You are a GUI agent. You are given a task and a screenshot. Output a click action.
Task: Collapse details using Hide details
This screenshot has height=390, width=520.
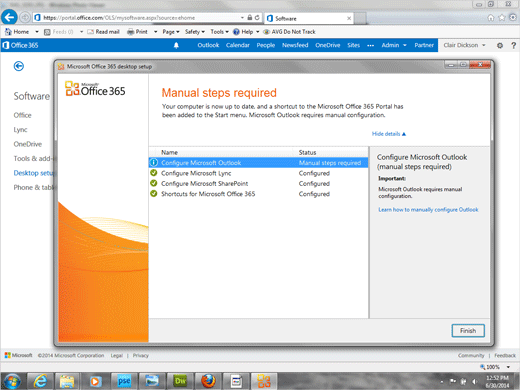coord(389,134)
